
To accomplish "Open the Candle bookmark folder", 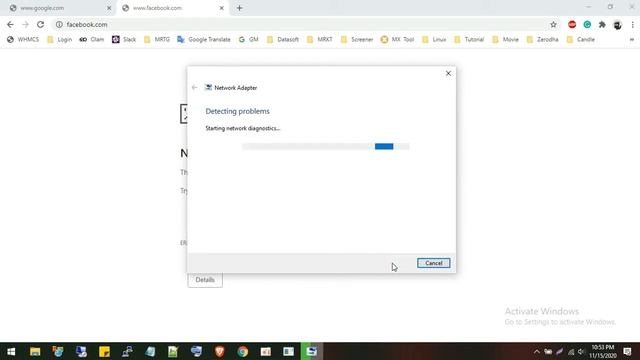I will pyautogui.click(x=581, y=40).
